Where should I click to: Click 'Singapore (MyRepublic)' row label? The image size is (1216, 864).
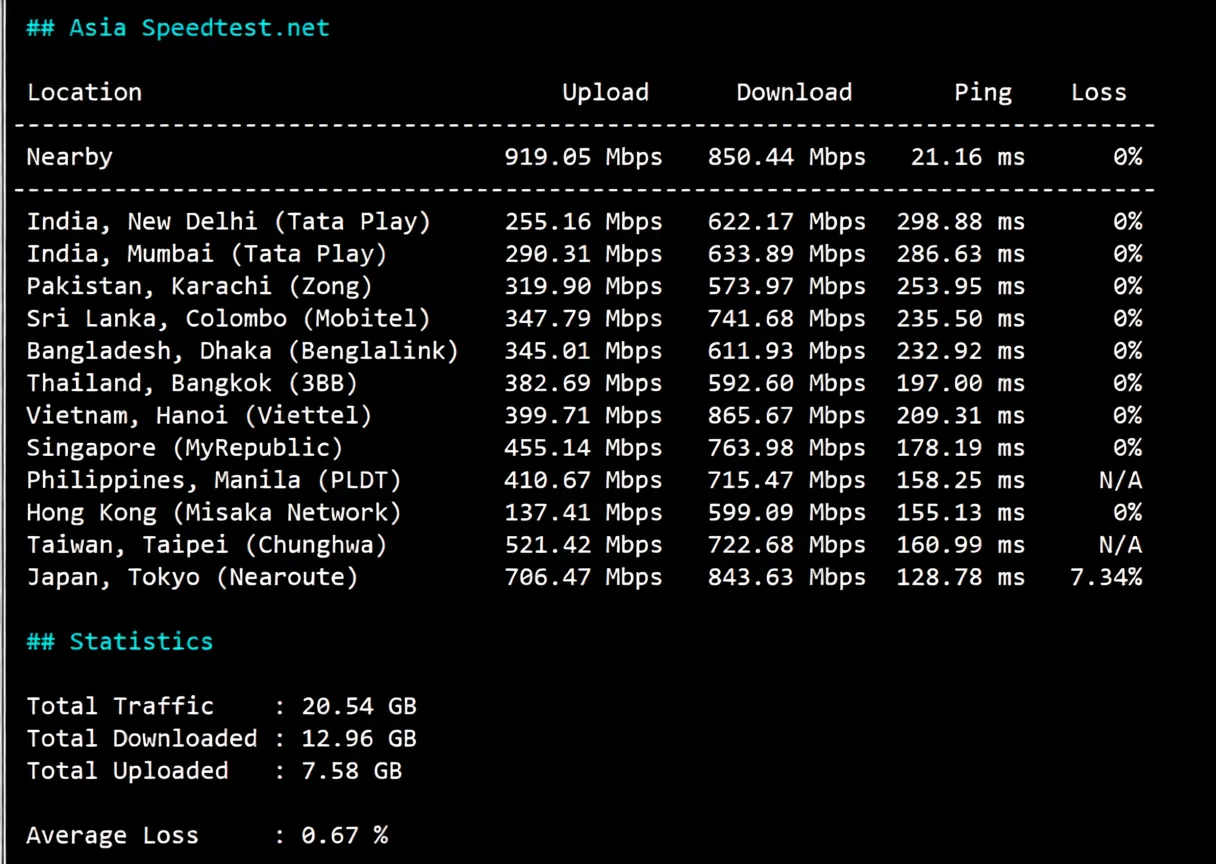coord(185,448)
